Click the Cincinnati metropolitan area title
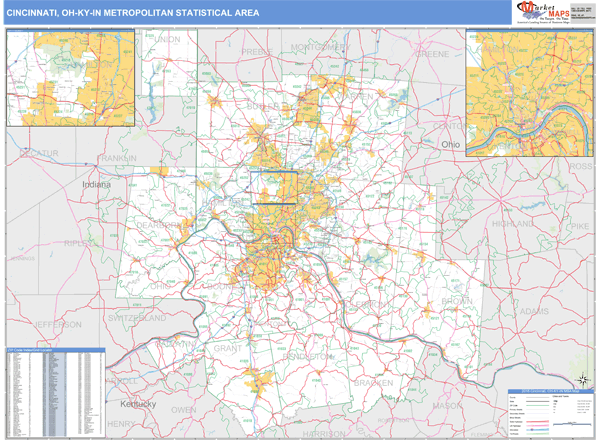The width and height of the screenshot is (600, 441). [132, 13]
